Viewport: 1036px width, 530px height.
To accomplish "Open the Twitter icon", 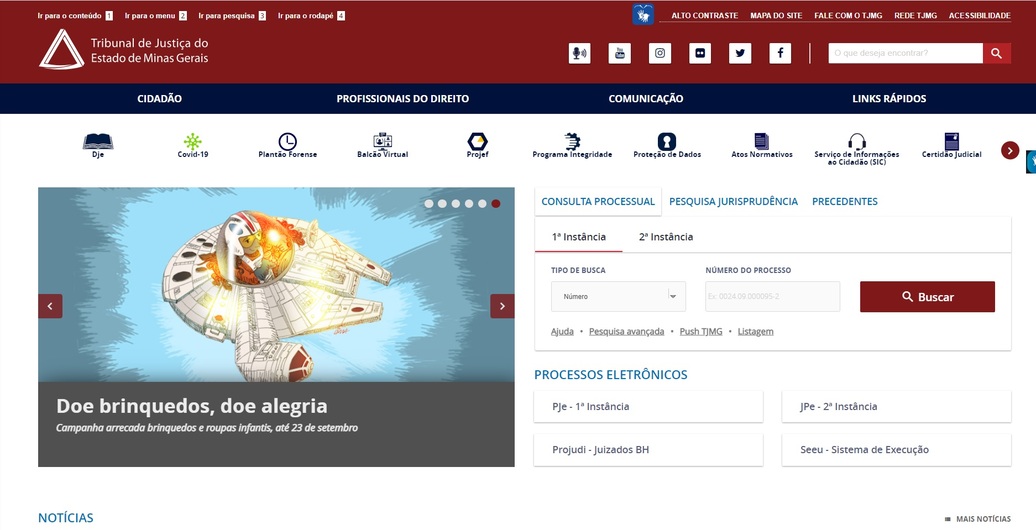I will (x=740, y=54).
